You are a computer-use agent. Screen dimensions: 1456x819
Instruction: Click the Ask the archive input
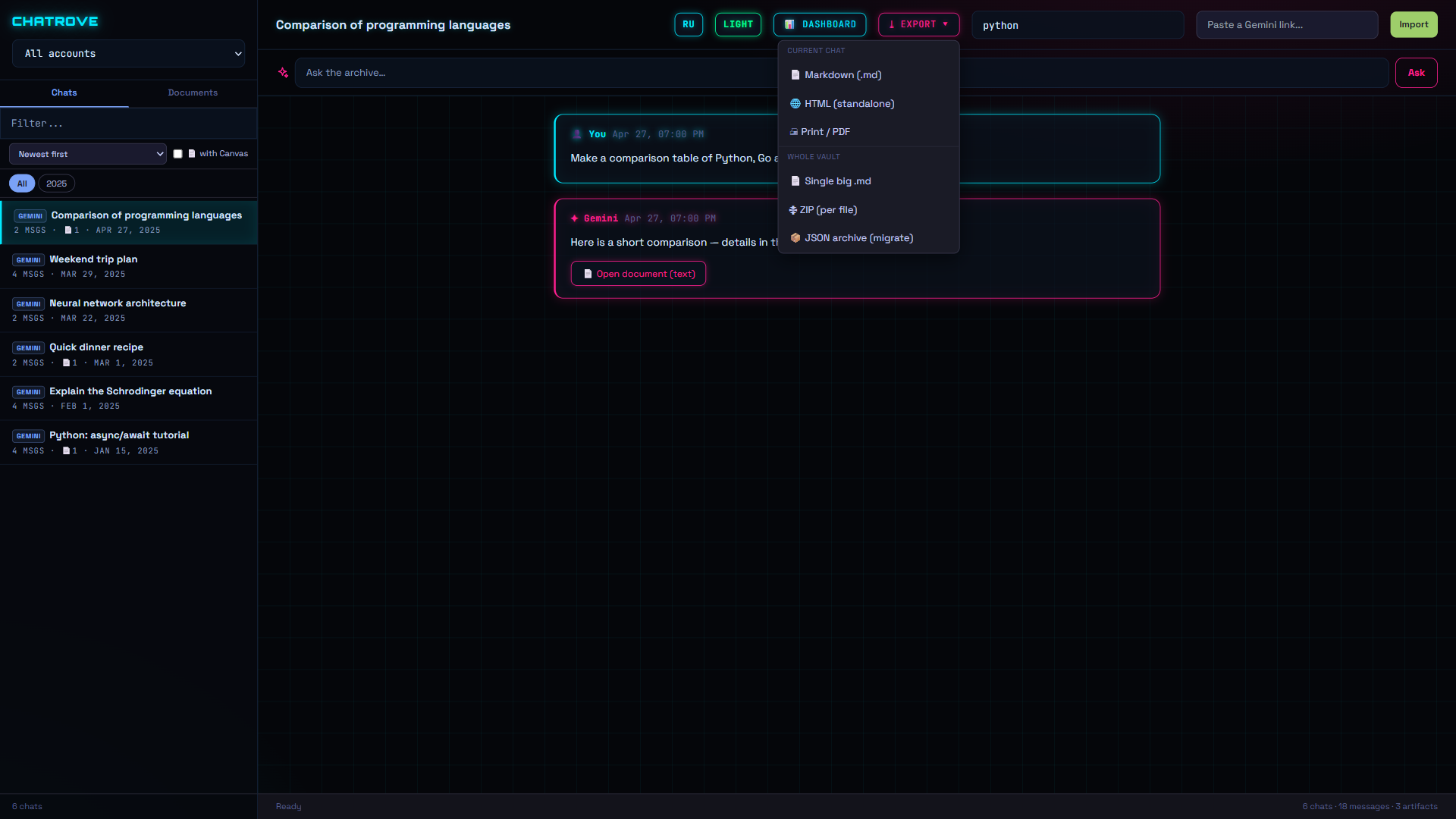842,73
